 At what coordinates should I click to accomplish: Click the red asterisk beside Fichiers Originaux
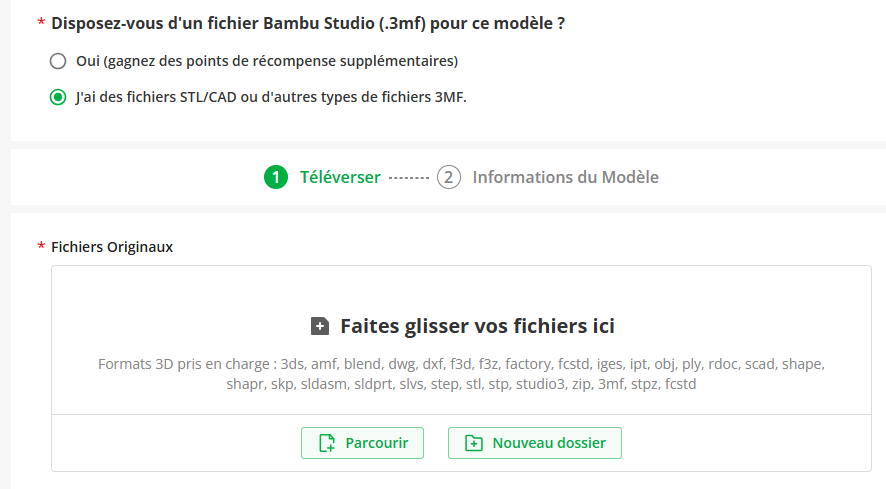click(x=41, y=246)
